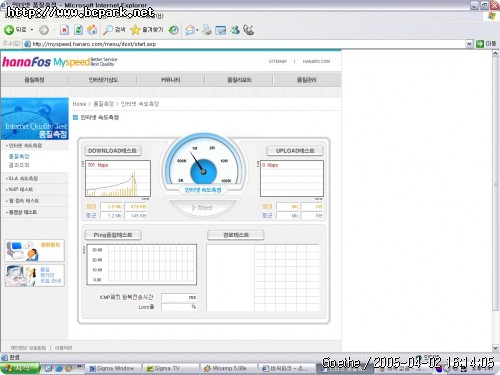The width and height of the screenshot is (500, 375).
Task: Click the green Back arrow button
Action: pos(9,30)
